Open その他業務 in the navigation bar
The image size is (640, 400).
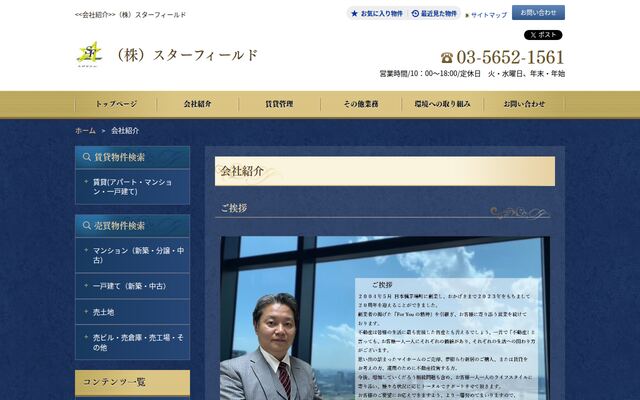pos(361,104)
